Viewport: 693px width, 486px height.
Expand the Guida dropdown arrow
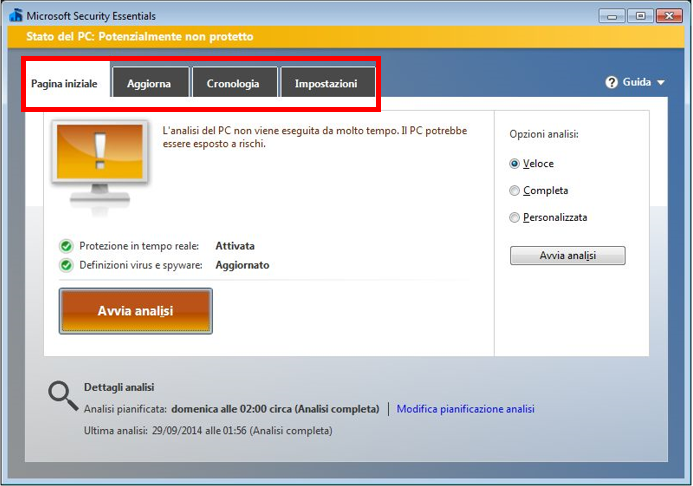click(661, 83)
